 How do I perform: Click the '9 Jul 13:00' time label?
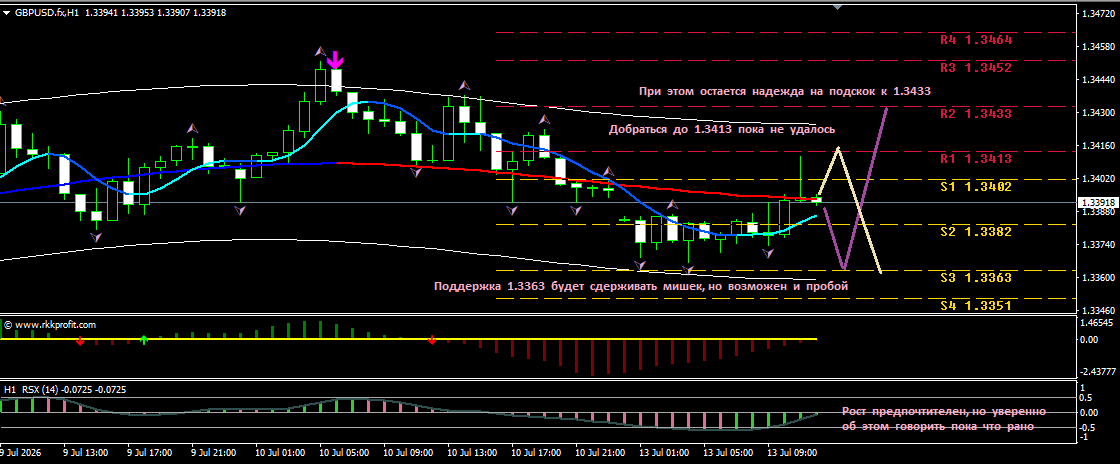(86, 453)
